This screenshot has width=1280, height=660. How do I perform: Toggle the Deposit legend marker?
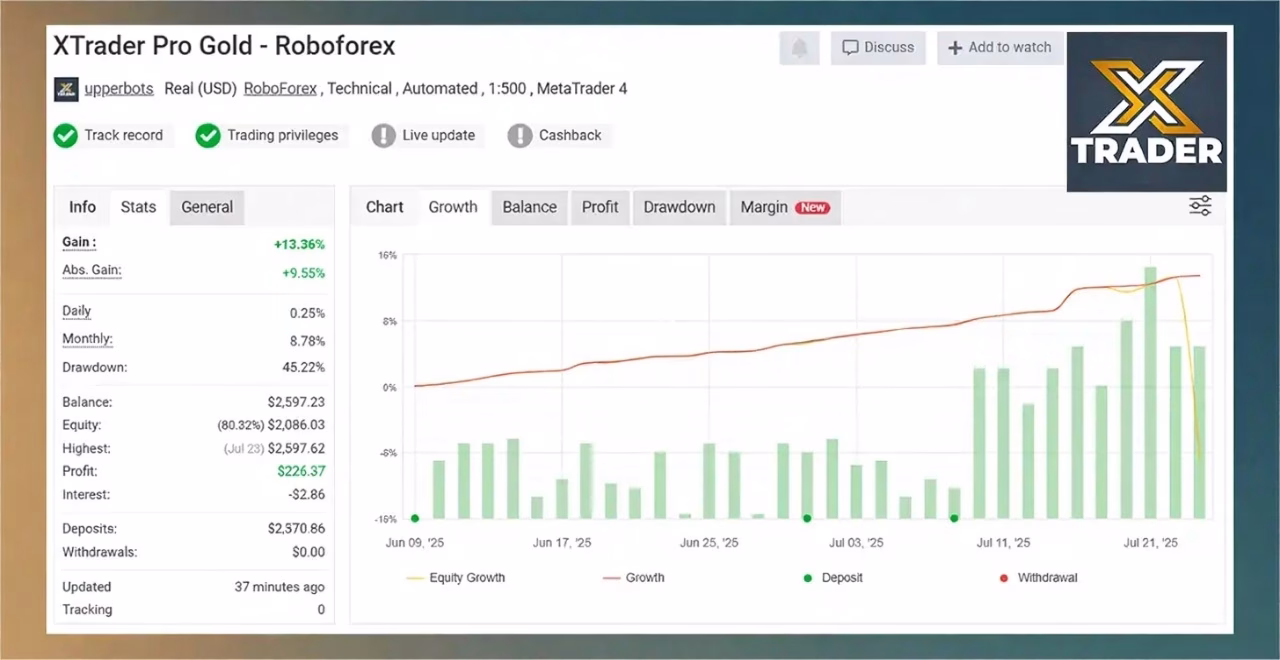pyautogui.click(x=833, y=578)
